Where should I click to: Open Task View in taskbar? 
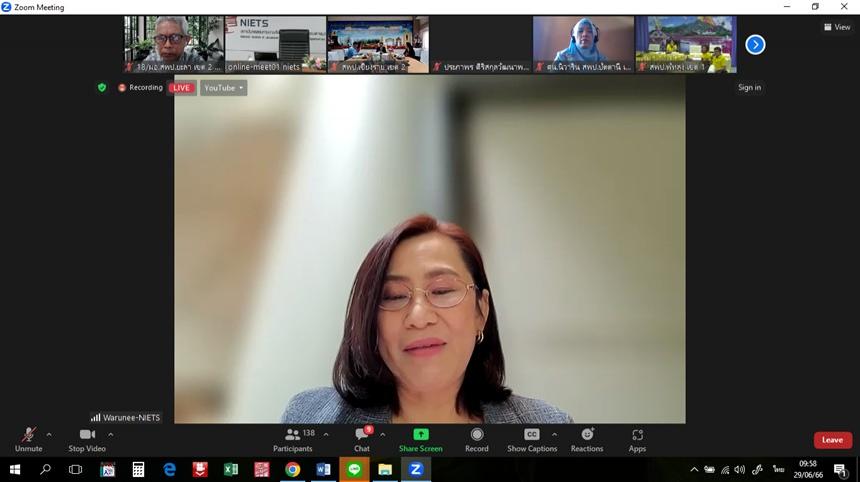click(76, 469)
